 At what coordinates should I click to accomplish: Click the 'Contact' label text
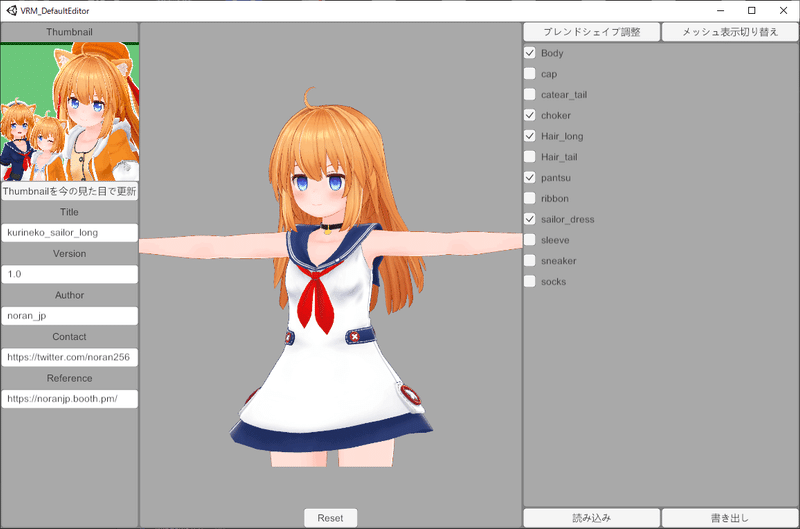coord(69,337)
